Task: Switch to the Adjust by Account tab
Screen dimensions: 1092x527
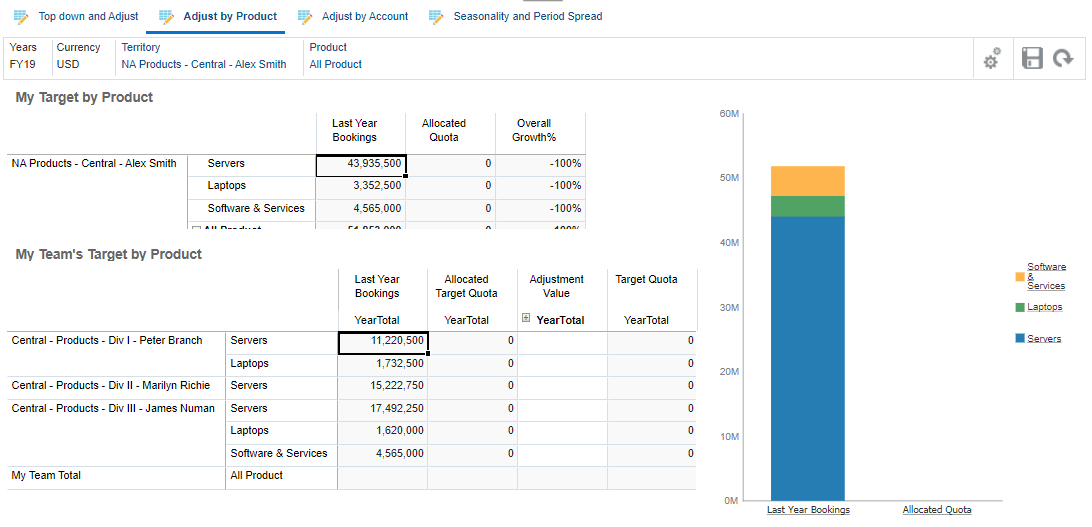Action: (364, 17)
